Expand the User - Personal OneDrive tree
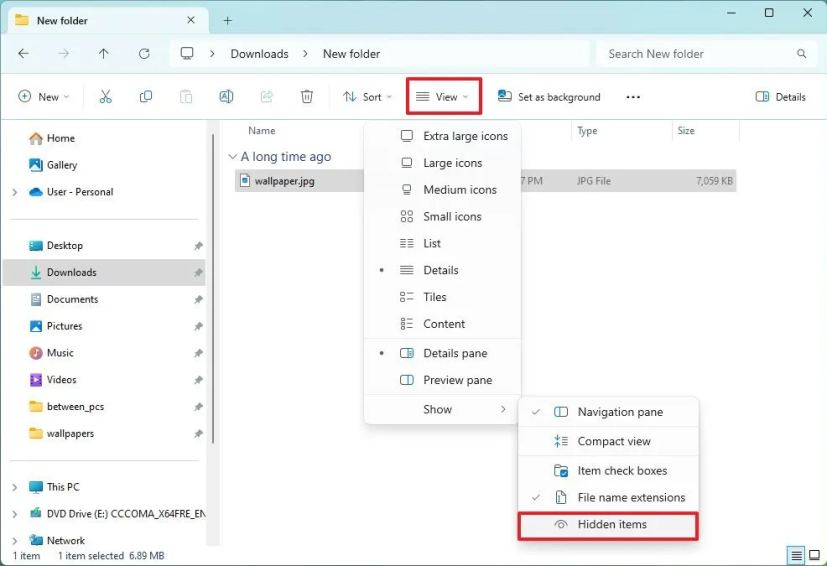Viewport: 827px width, 566px height. tap(15, 193)
